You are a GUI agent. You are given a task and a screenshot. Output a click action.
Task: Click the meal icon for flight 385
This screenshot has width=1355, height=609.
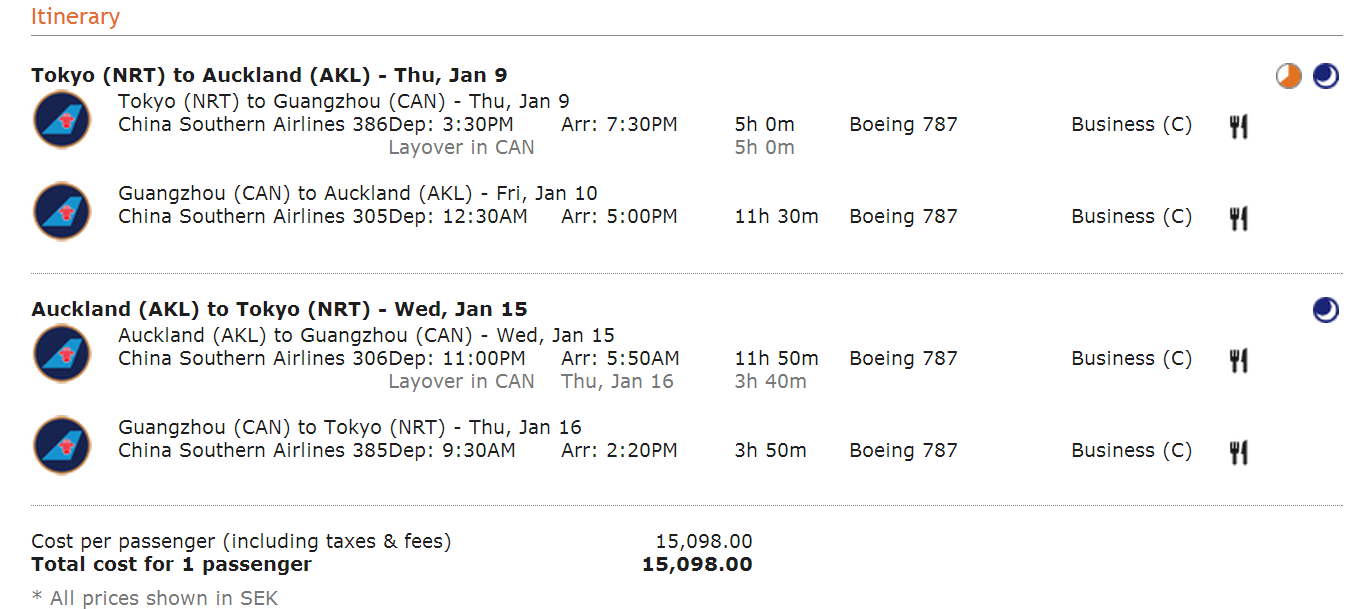[x=1238, y=452]
